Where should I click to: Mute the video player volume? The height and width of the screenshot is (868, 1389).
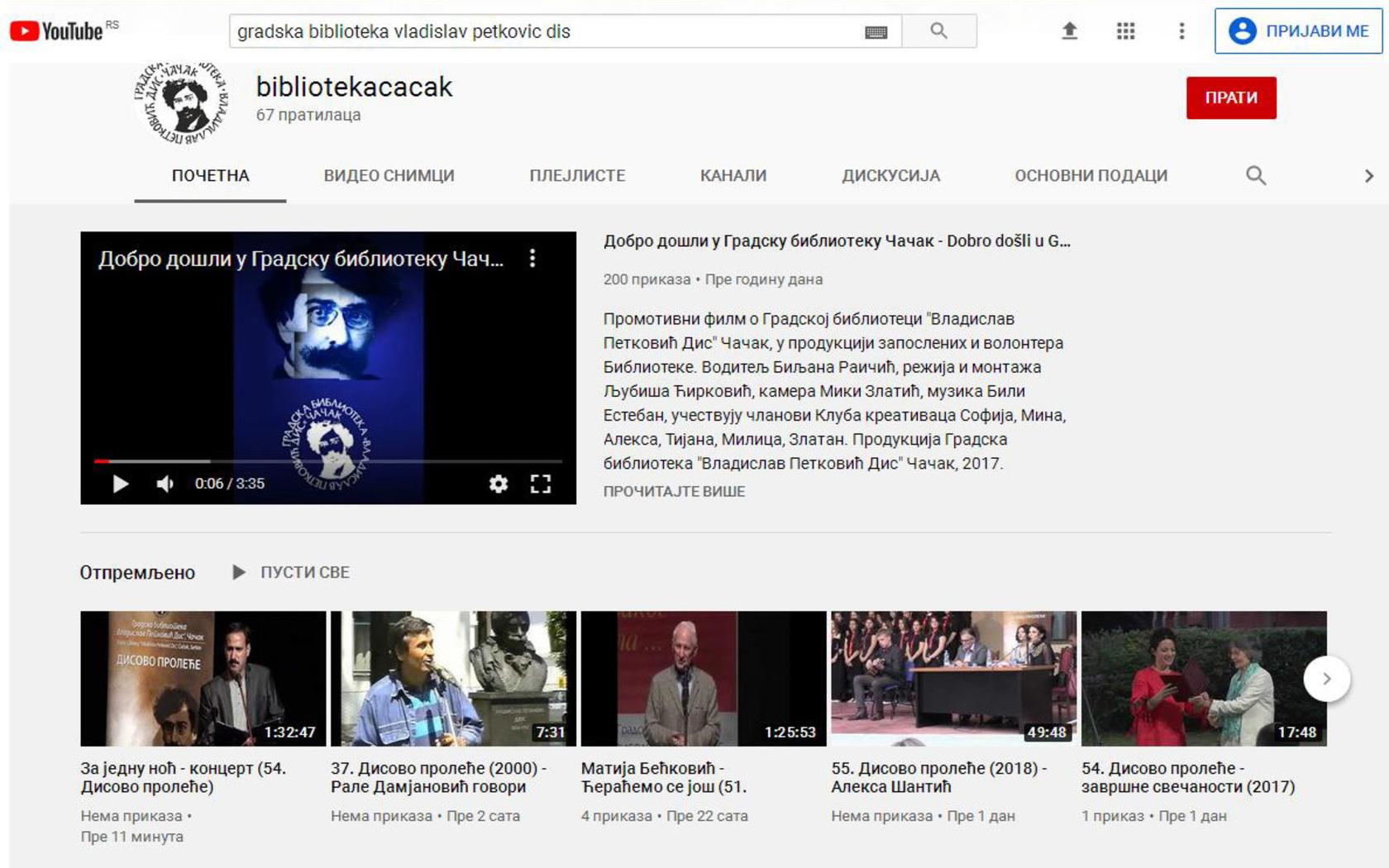[x=165, y=484]
